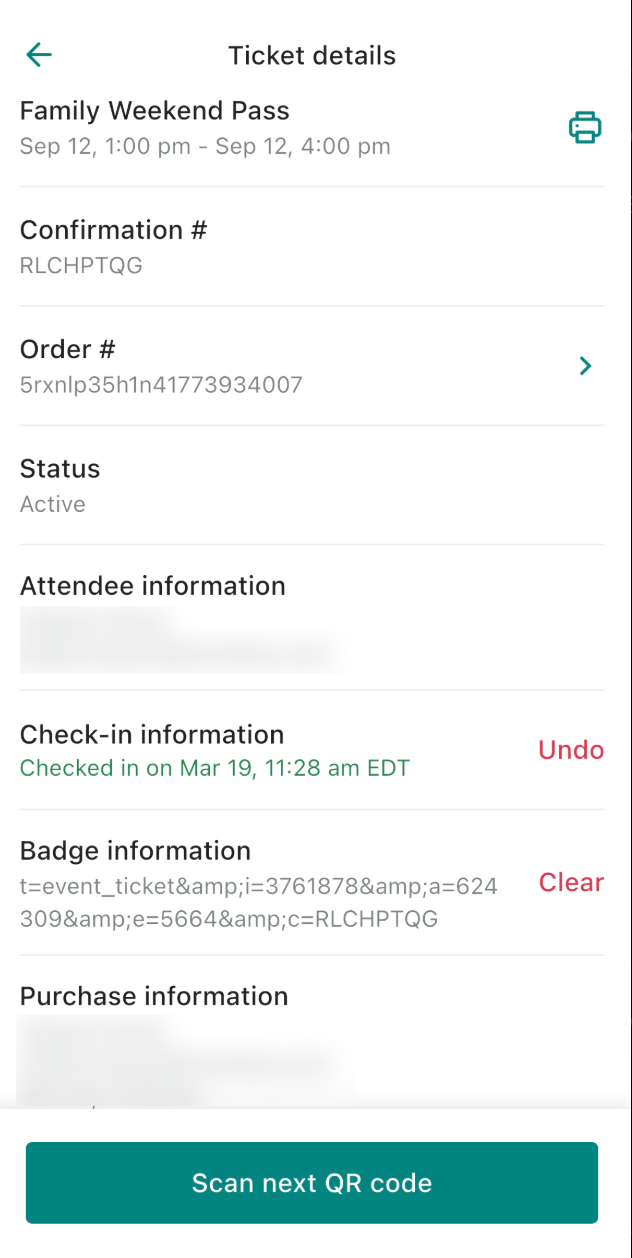The height and width of the screenshot is (1258, 632).
Task: Select the Check-in information heading
Action: tap(152, 734)
